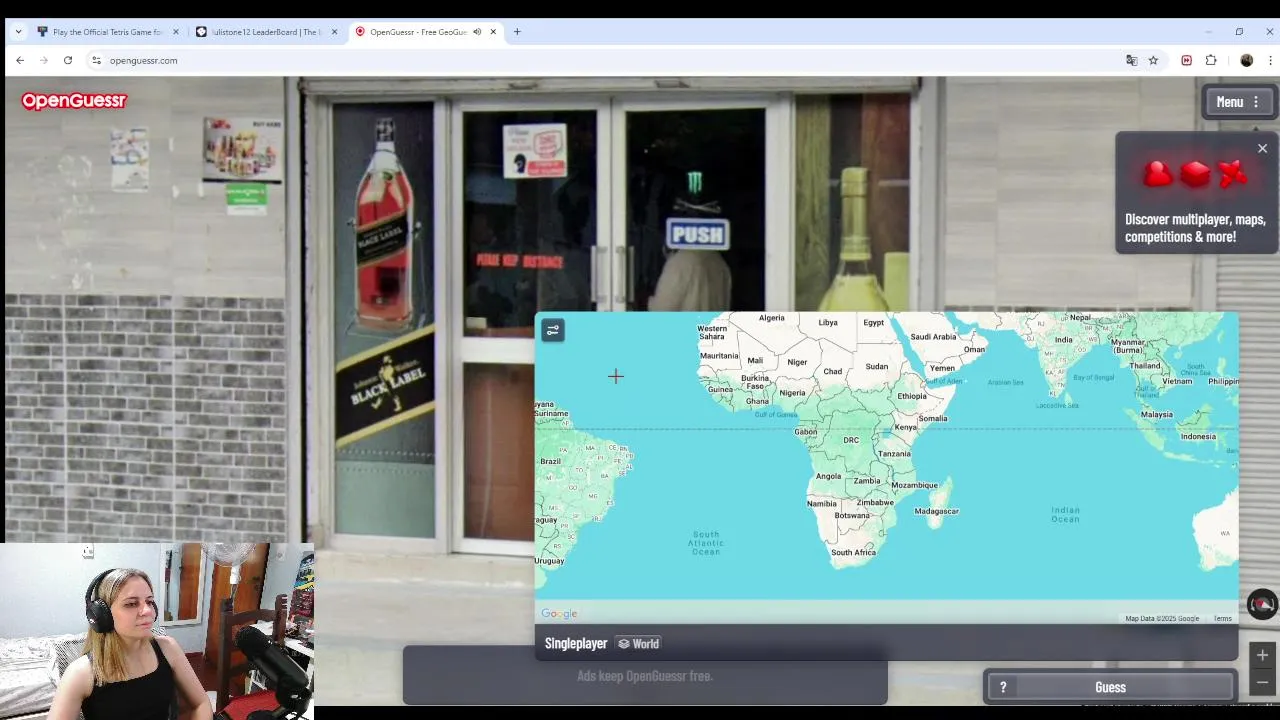Reload the OpenGuessr page
Viewport: 1280px width, 720px height.
tap(68, 60)
